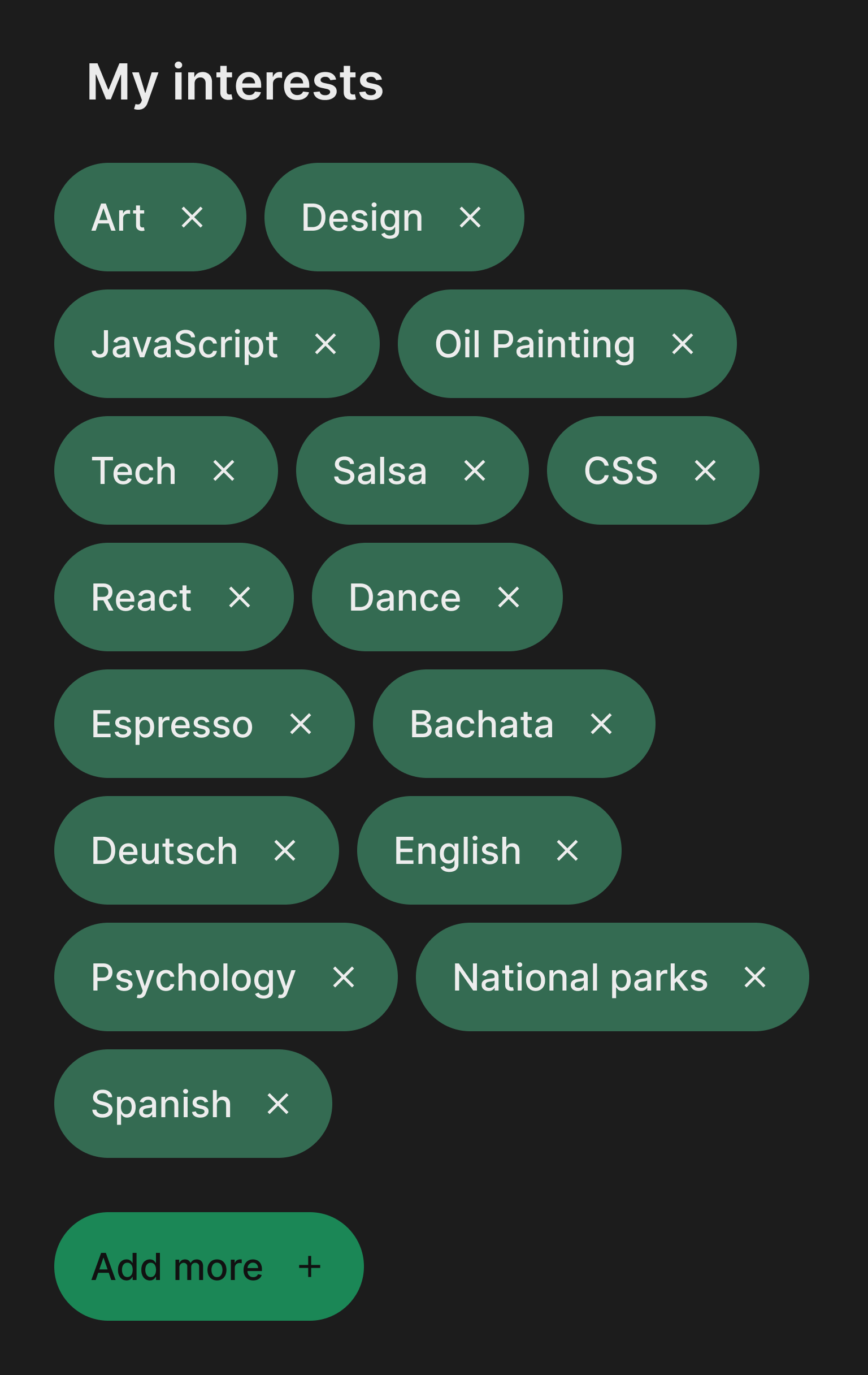The width and height of the screenshot is (868, 1375).
Task: Delete the CSS tag
Action: click(705, 471)
